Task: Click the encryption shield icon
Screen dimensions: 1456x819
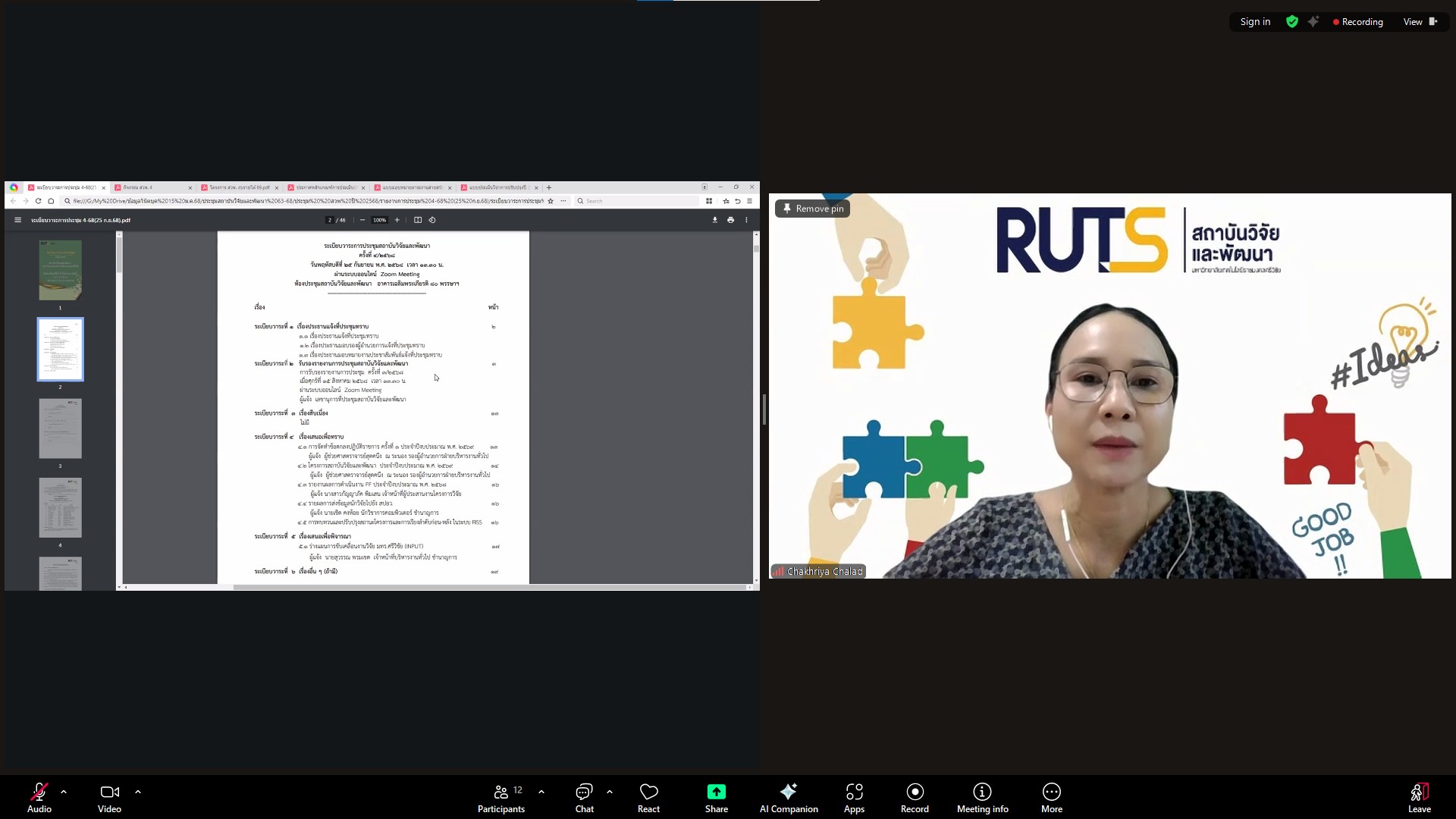Action: pyautogui.click(x=1292, y=22)
